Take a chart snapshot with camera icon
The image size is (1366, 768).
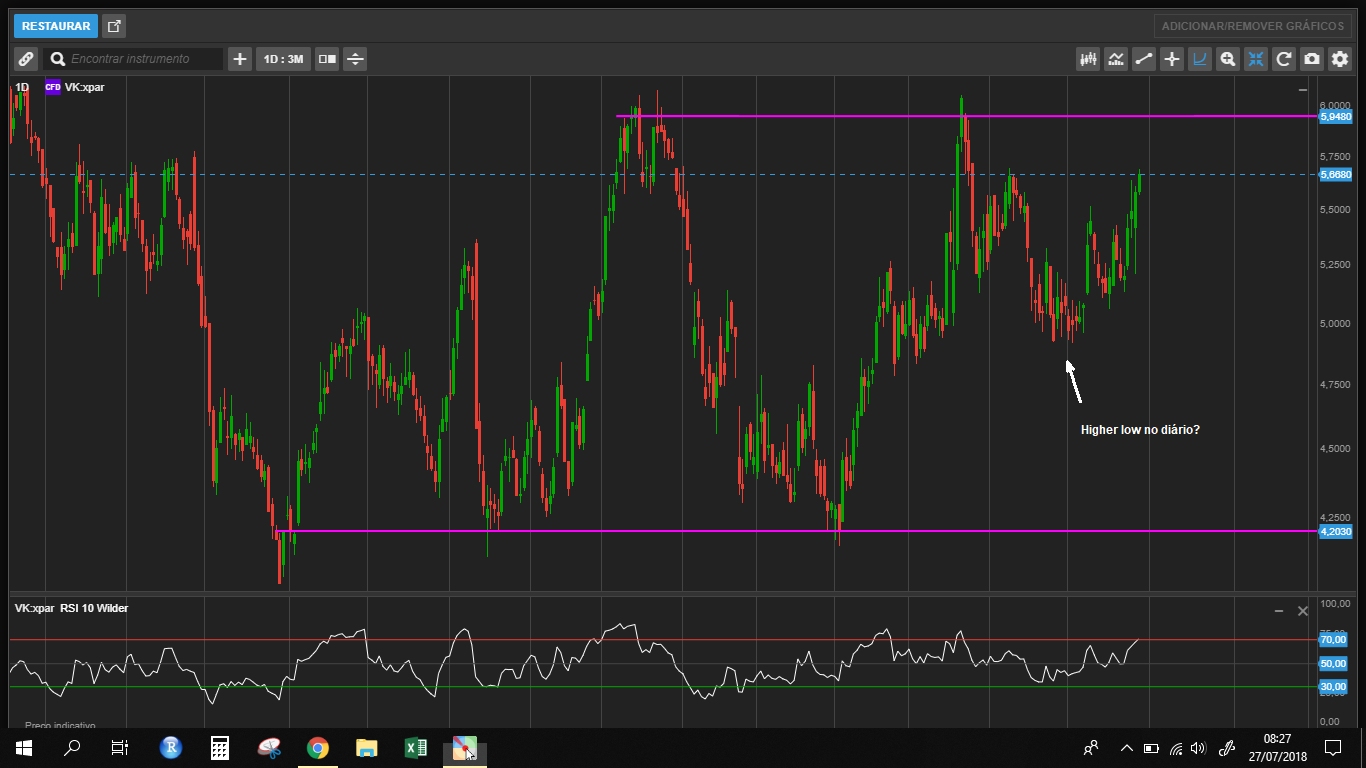click(x=1312, y=59)
